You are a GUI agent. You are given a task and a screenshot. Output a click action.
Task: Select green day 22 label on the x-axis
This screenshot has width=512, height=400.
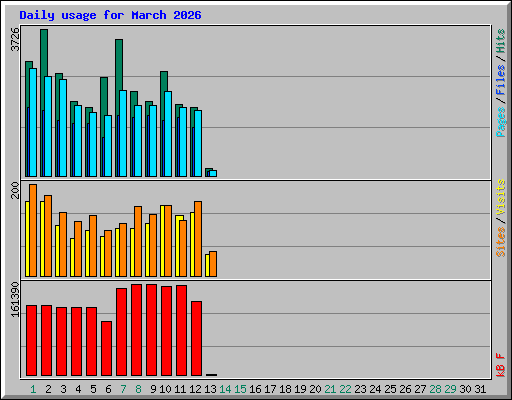click(x=345, y=389)
